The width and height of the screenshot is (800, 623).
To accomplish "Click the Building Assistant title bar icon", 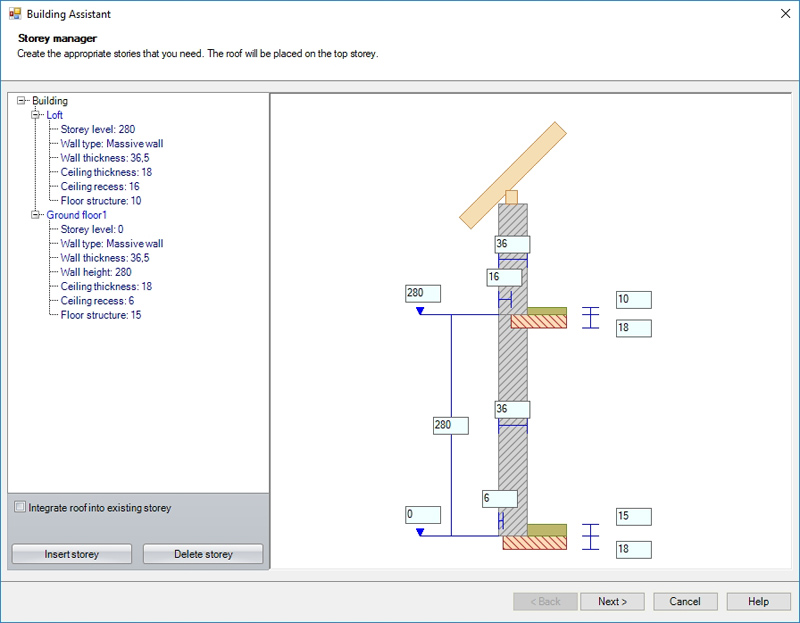I will point(15,15).
